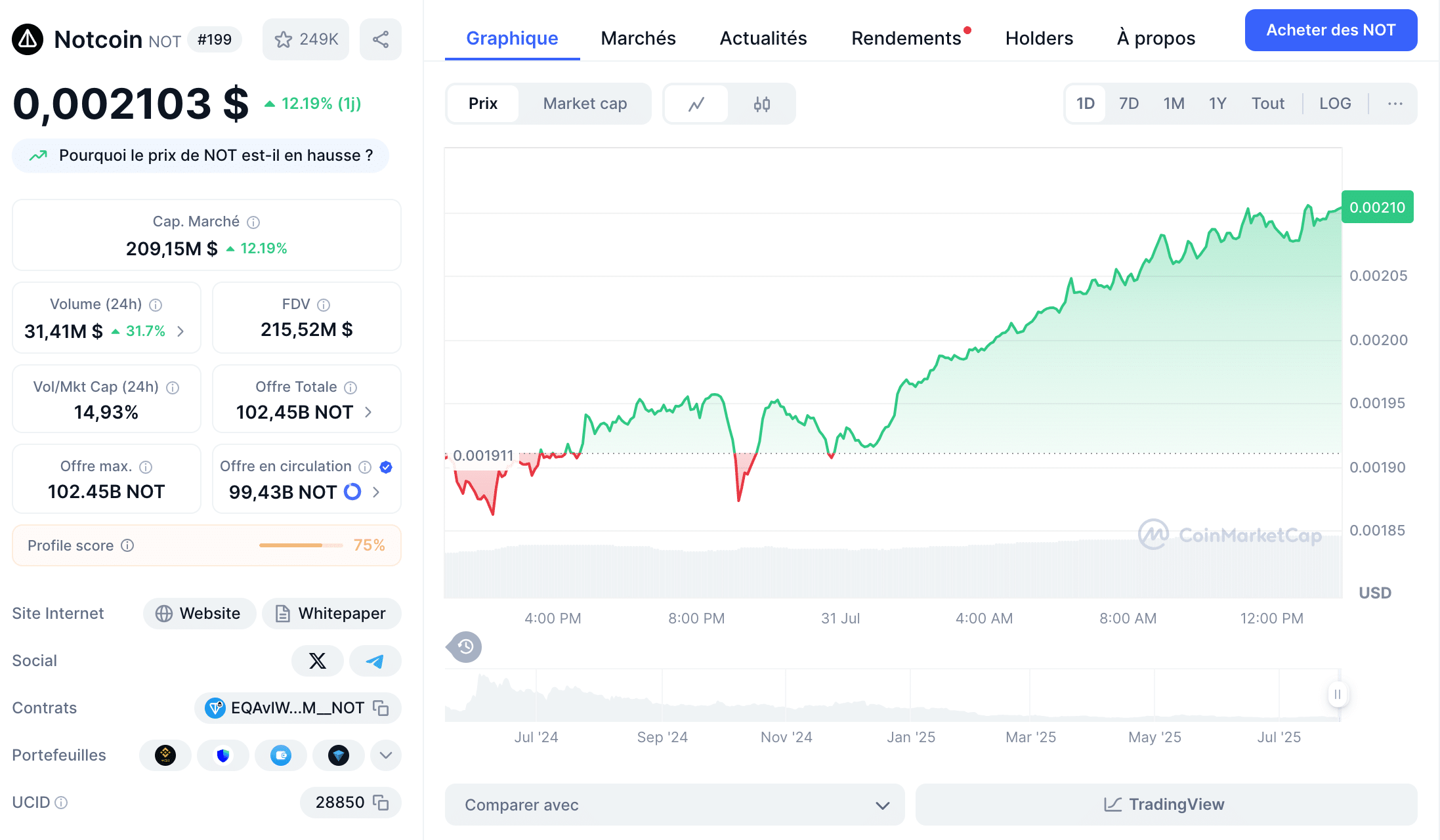This screenshot has width=1440, height=840.
Task: Add Notcoin to watchlist via star
Action: 306,39
